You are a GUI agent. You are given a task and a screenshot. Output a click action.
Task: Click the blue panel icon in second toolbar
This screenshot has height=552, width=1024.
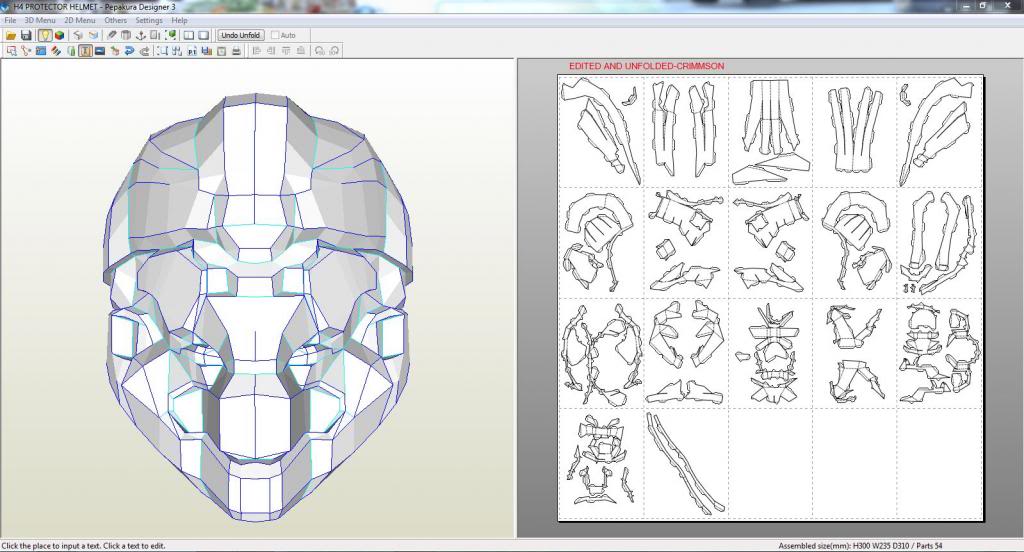coord(41,51)
